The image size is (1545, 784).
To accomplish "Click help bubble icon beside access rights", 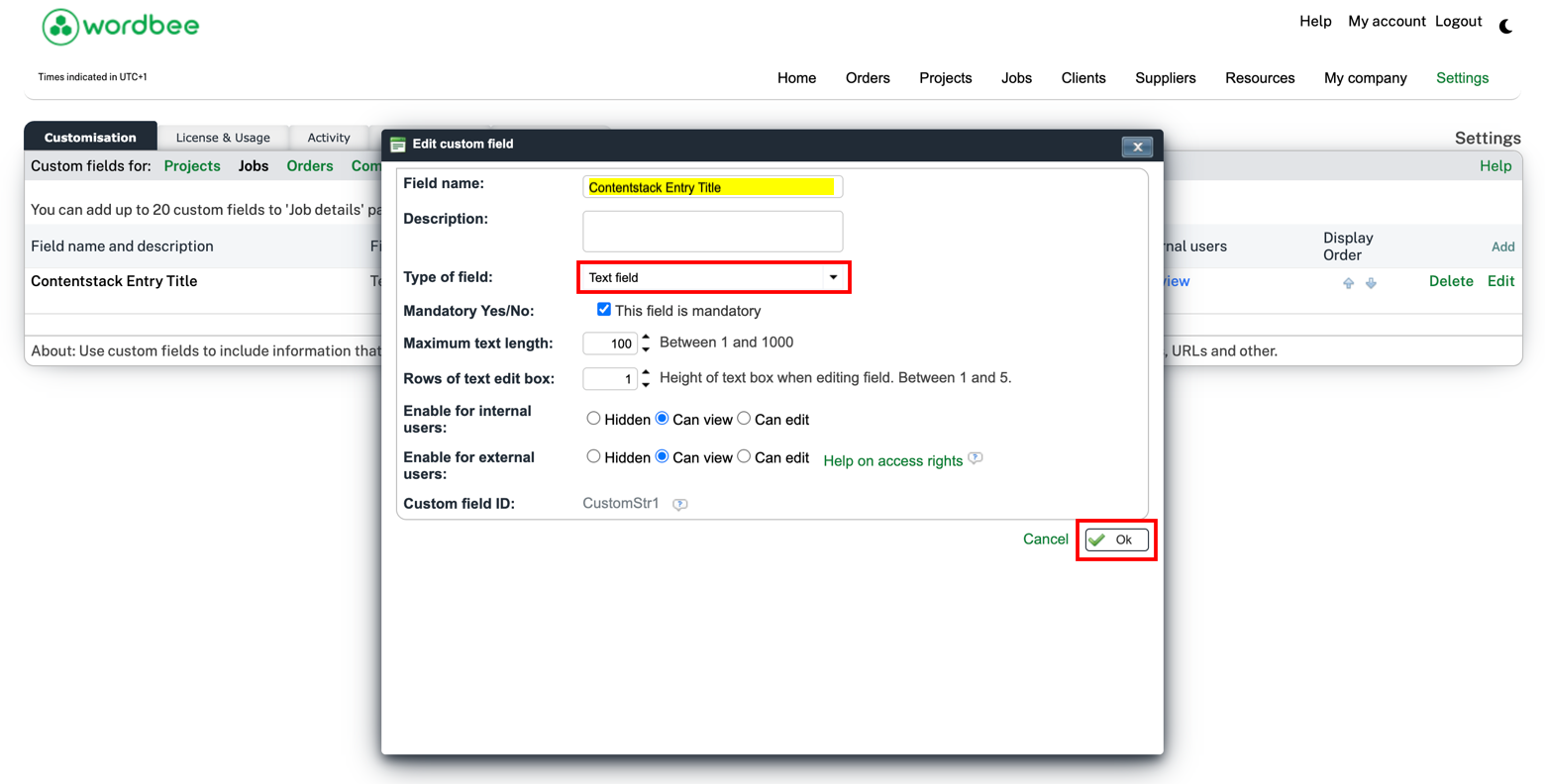I will (x=976, y=458).
